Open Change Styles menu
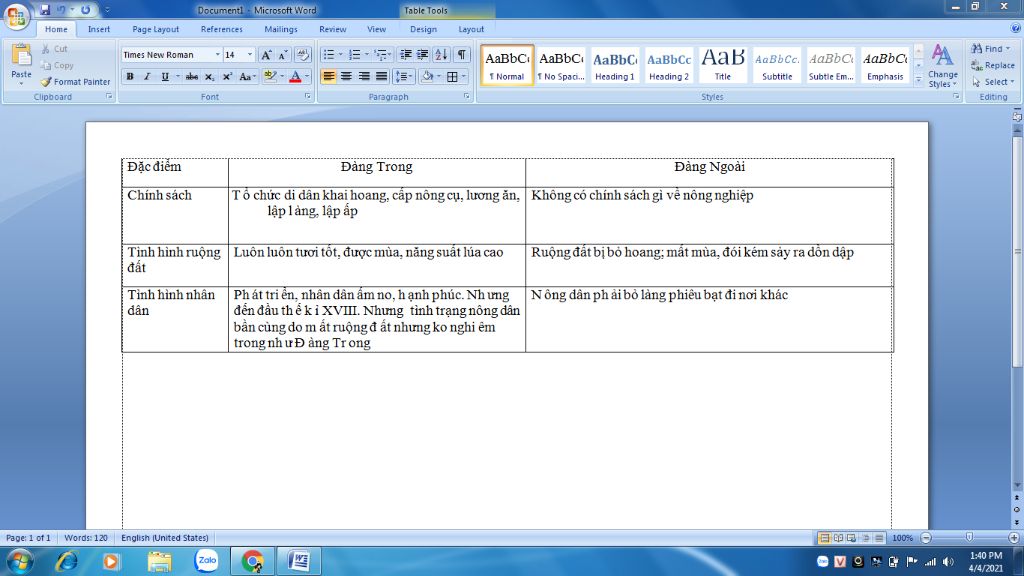Viewport: 1024px width, 576px height. [x=942, y=66]
